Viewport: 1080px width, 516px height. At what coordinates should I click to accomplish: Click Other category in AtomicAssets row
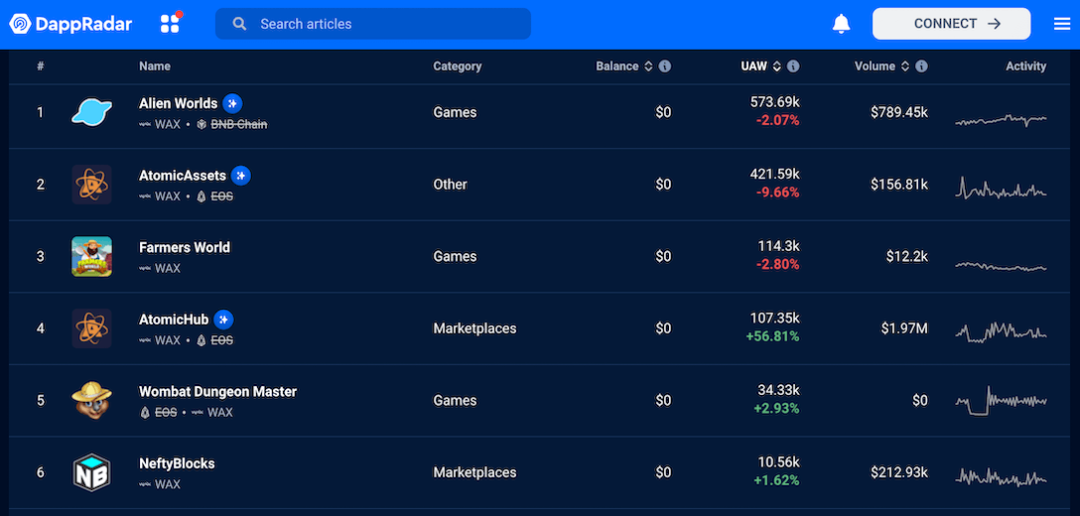click(450, 184)
